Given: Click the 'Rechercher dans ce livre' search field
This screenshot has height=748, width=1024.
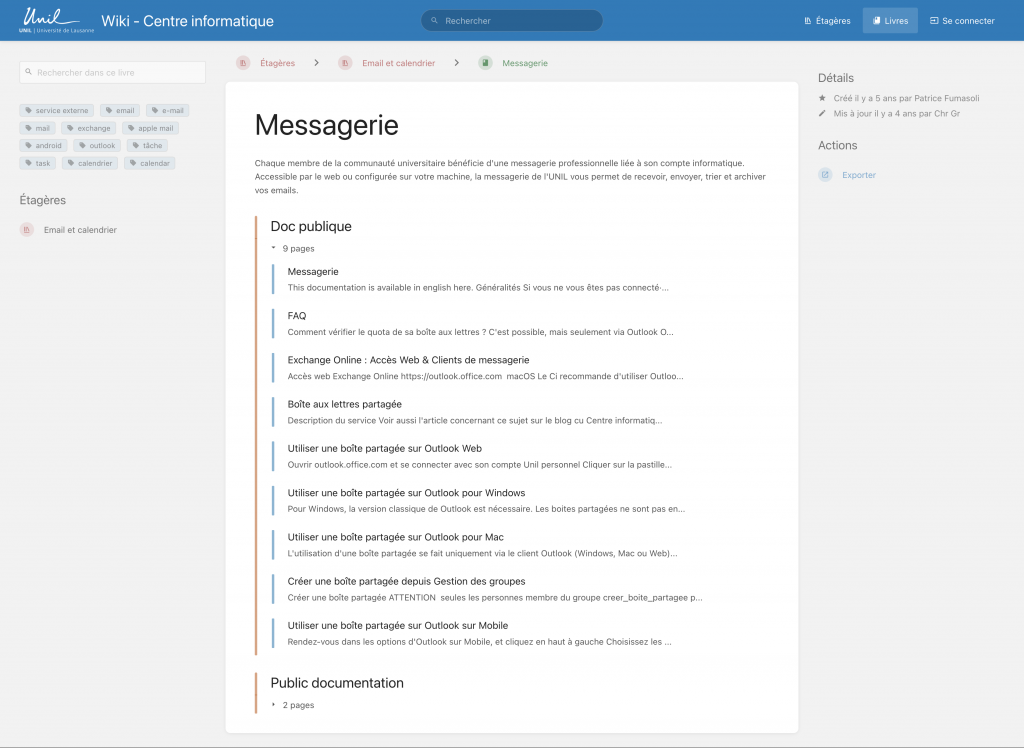Looking at the screenshot, I should point(112,72).
